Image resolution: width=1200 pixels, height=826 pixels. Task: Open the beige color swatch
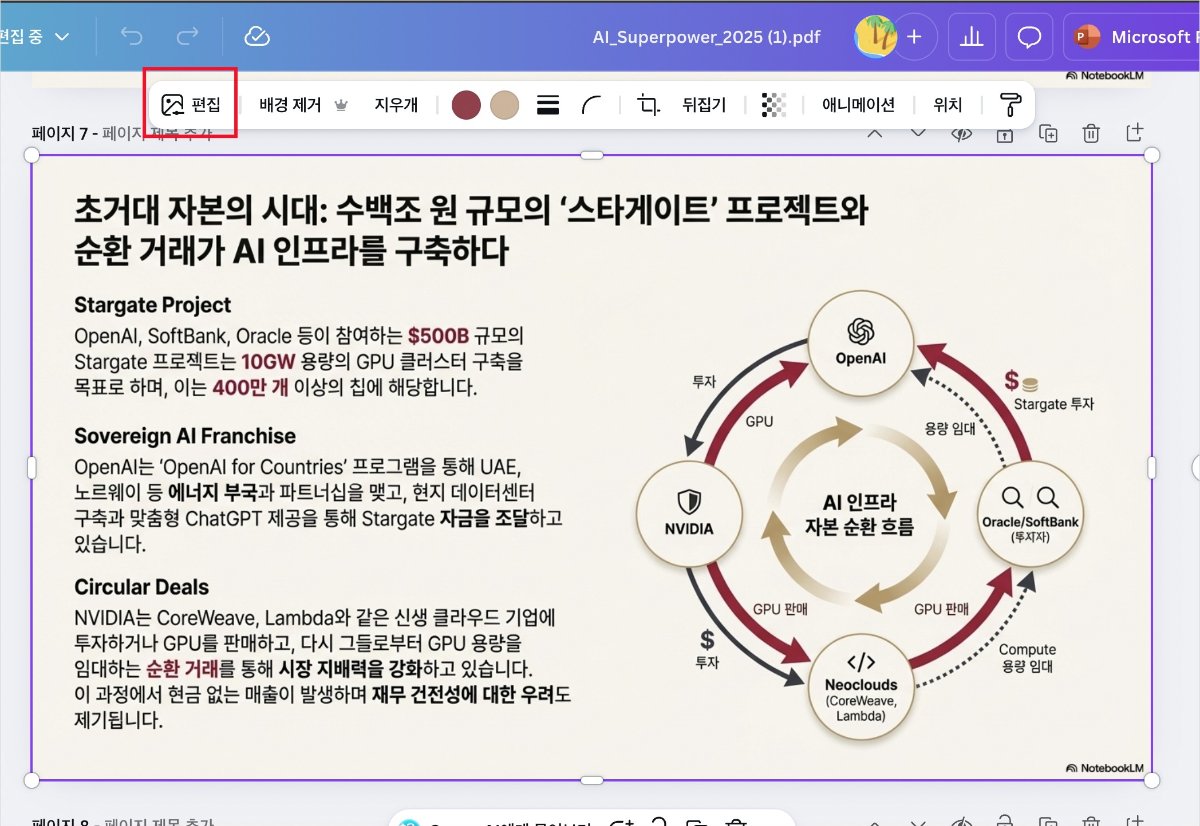505,104
